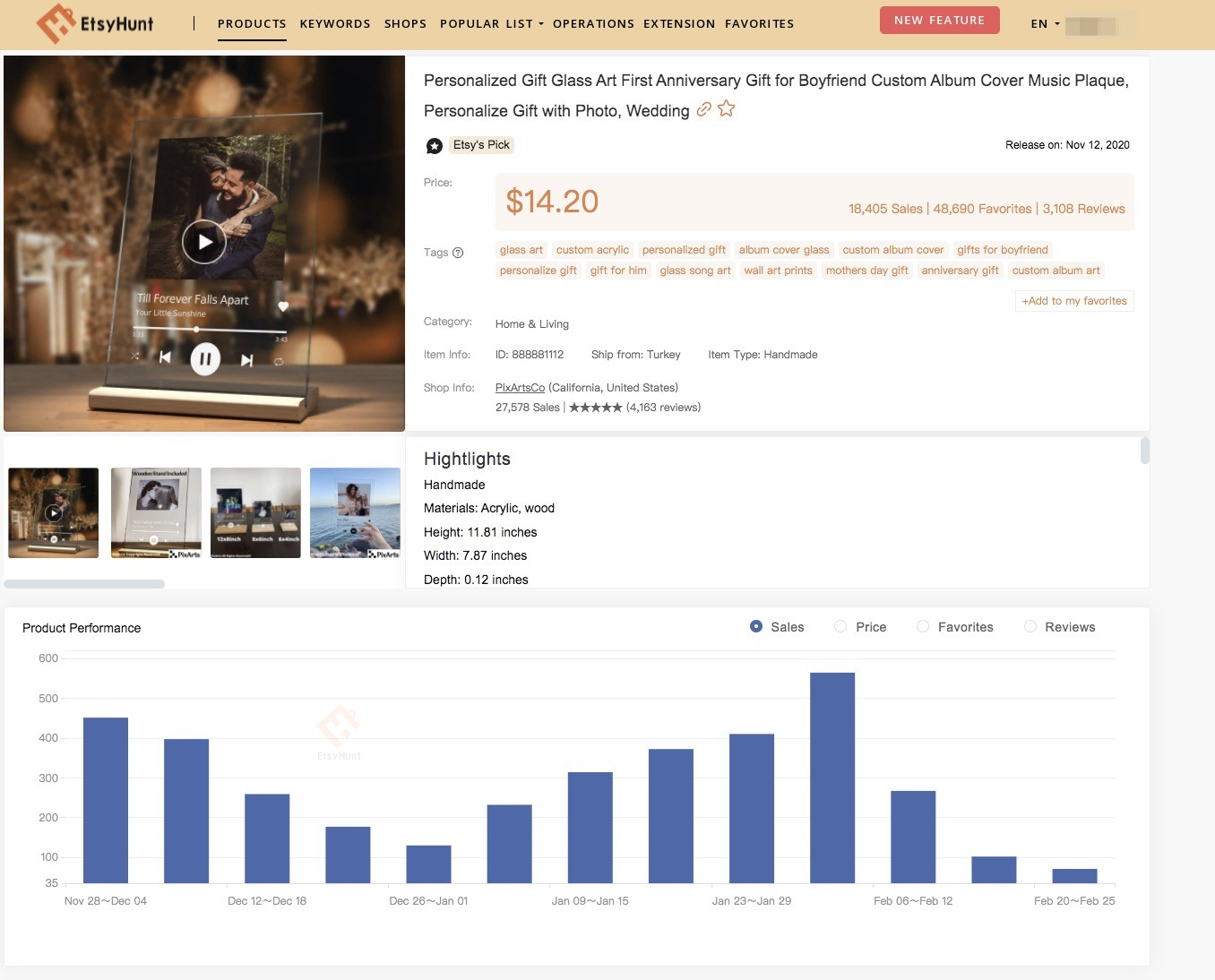1215x980 pixels.
Task: Go to the SHOPS section
Action: tap(405, 23)
